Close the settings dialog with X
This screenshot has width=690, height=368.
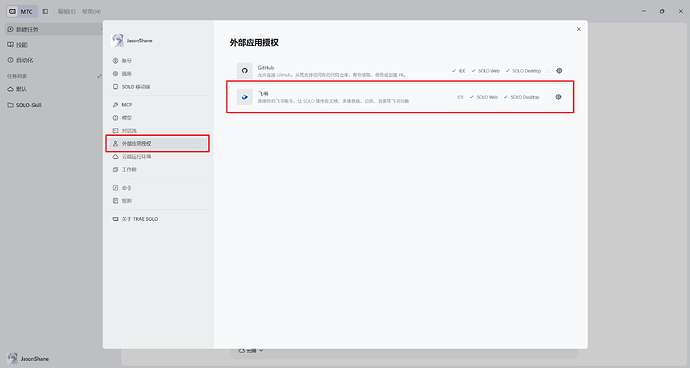579,29
